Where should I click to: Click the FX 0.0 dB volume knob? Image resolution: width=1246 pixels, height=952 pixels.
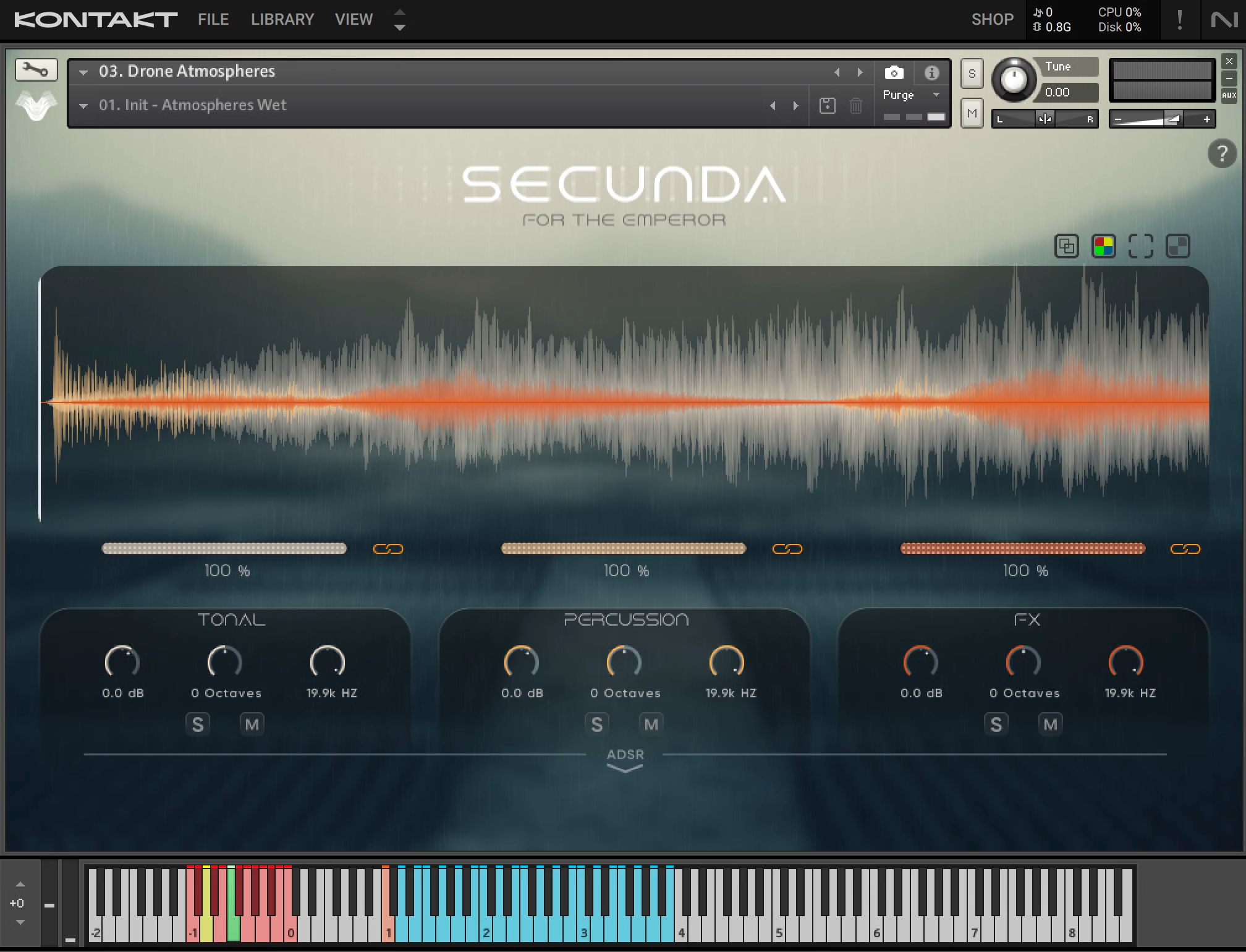[921, 662]
